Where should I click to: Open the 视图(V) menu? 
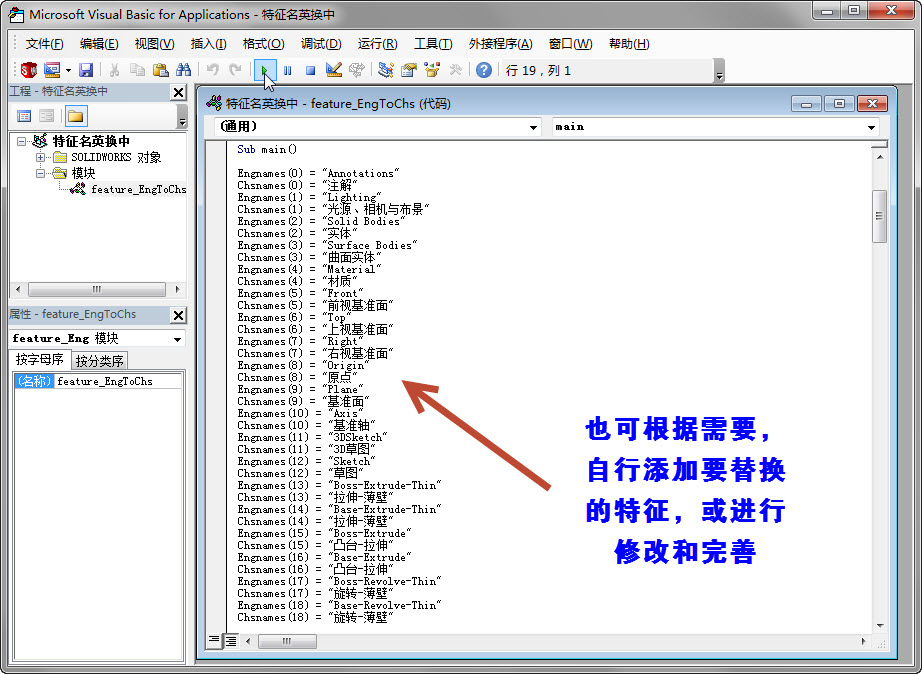pyautogui.click(x=154, y=44)
